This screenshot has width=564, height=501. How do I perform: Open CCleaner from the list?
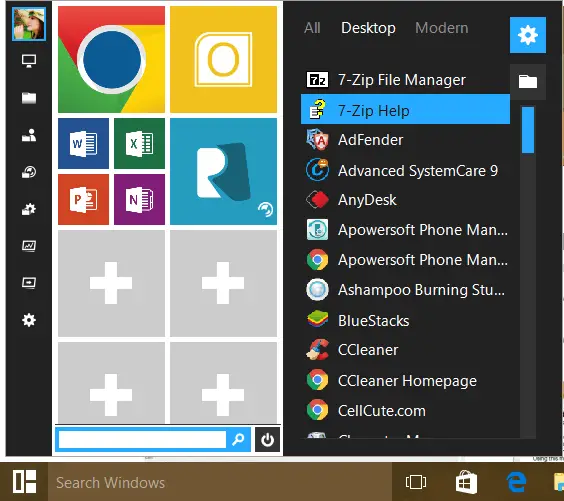pos(405,350)
